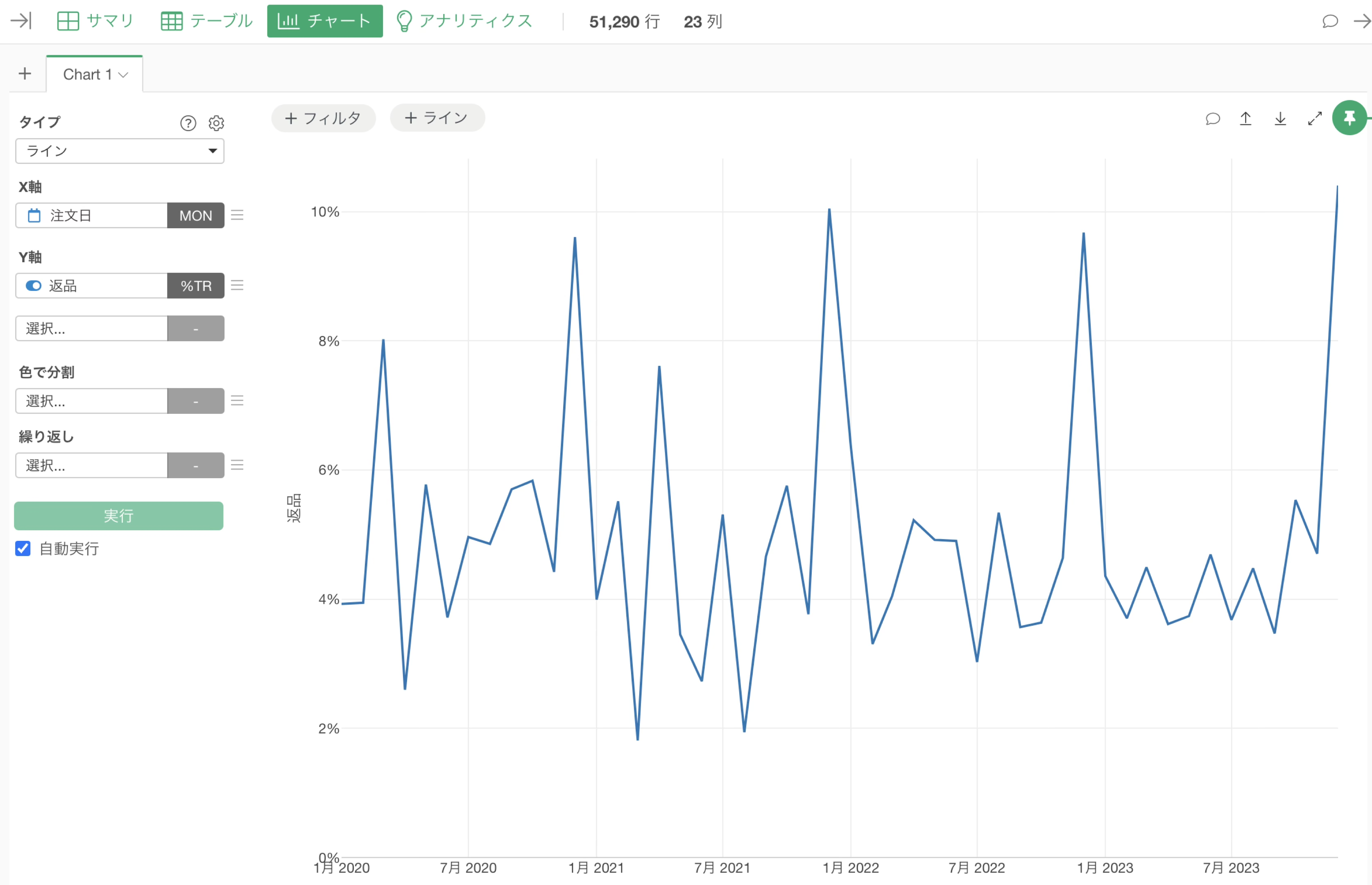
Task: Collapse left panel arrow icon
Action: (21, 21)
